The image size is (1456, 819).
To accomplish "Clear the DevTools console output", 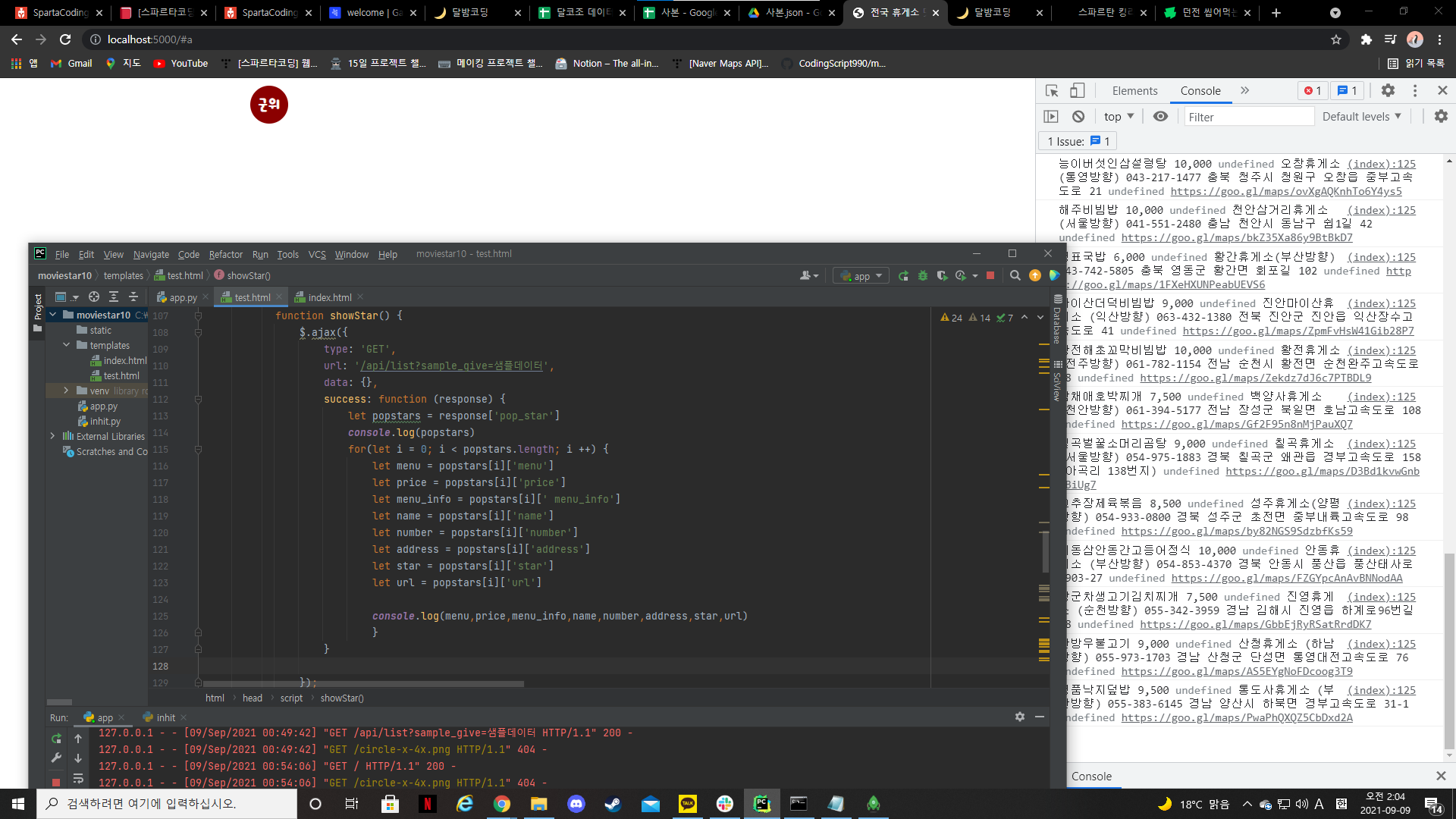I will pos(1078,117).
